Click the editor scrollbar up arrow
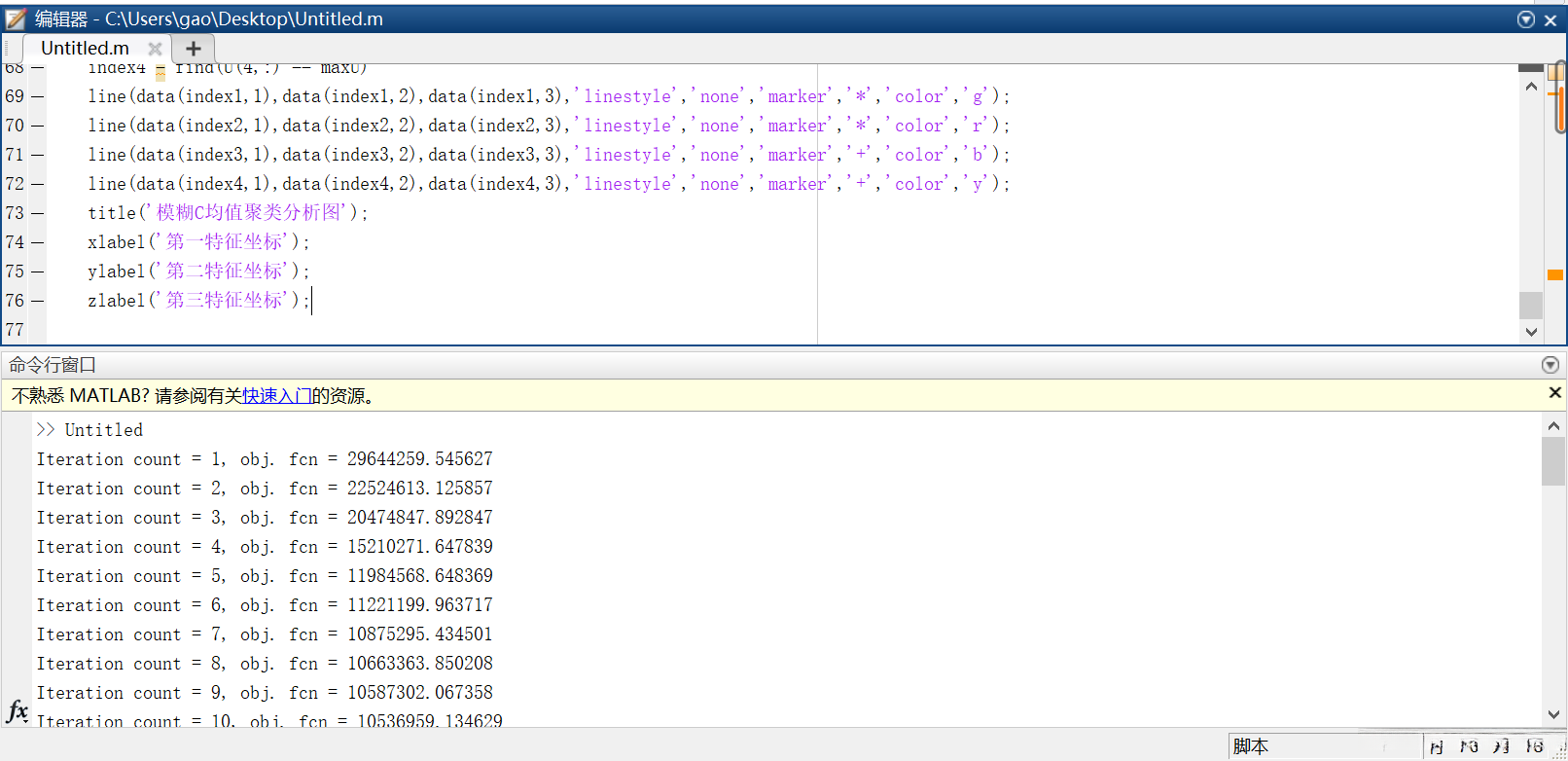Screen dimensions: 1568x761 point(1531,87)
